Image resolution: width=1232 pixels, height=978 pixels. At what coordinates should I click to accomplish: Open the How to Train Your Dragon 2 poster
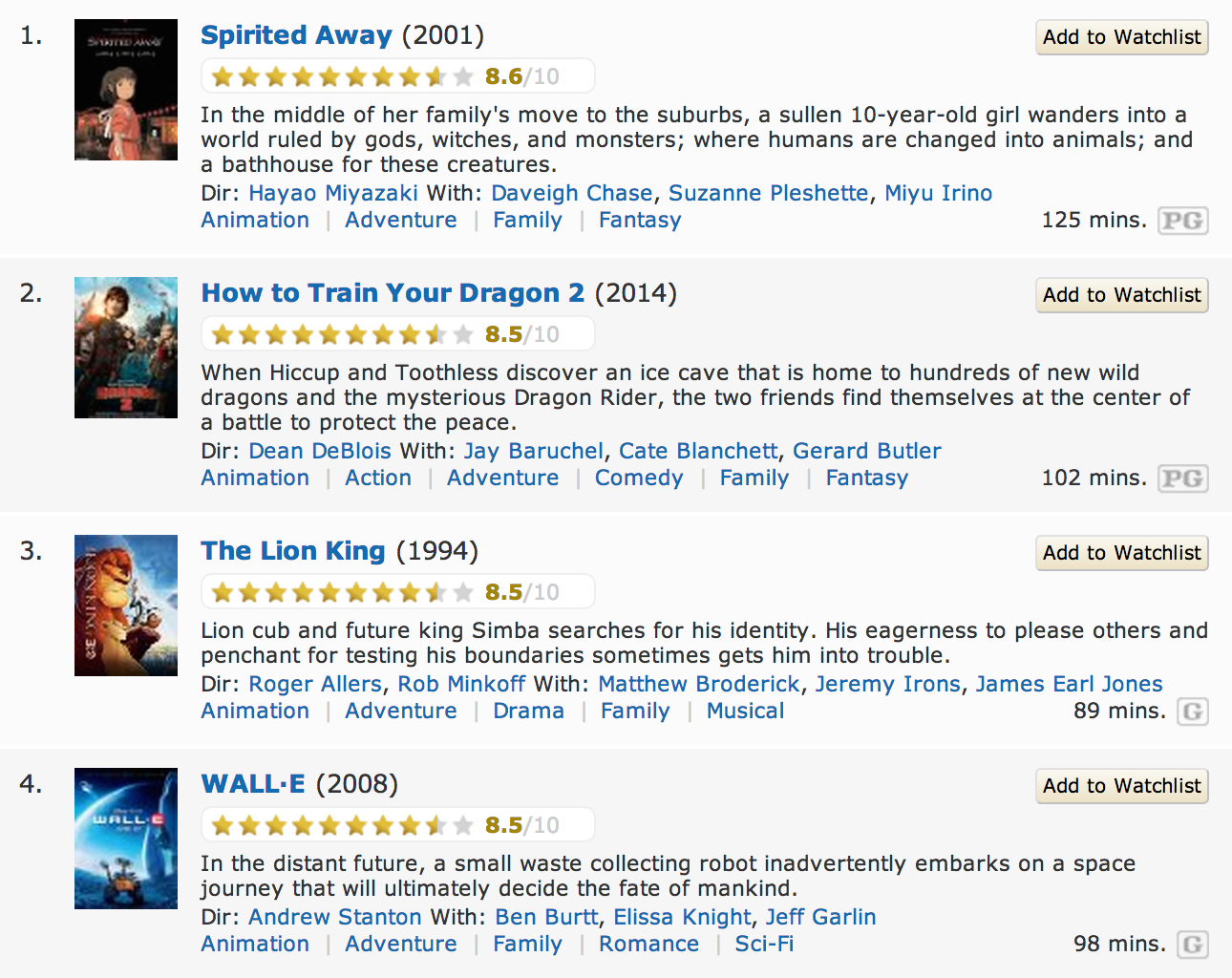tap(126, 348)
